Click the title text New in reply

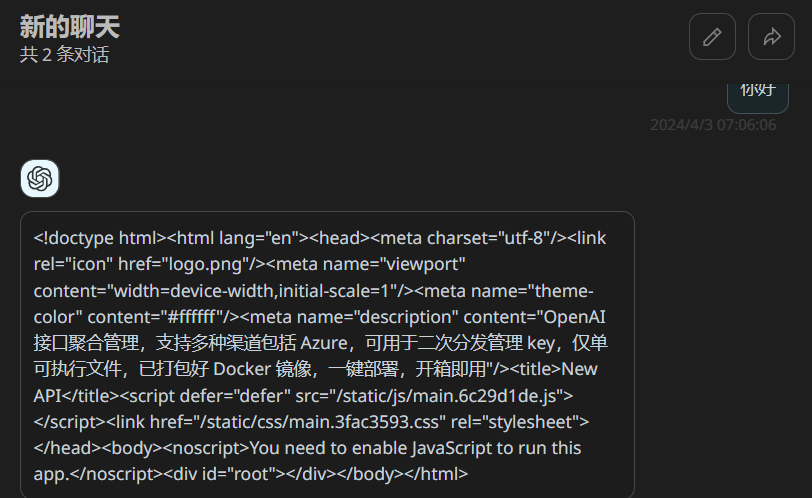[579, 369]
